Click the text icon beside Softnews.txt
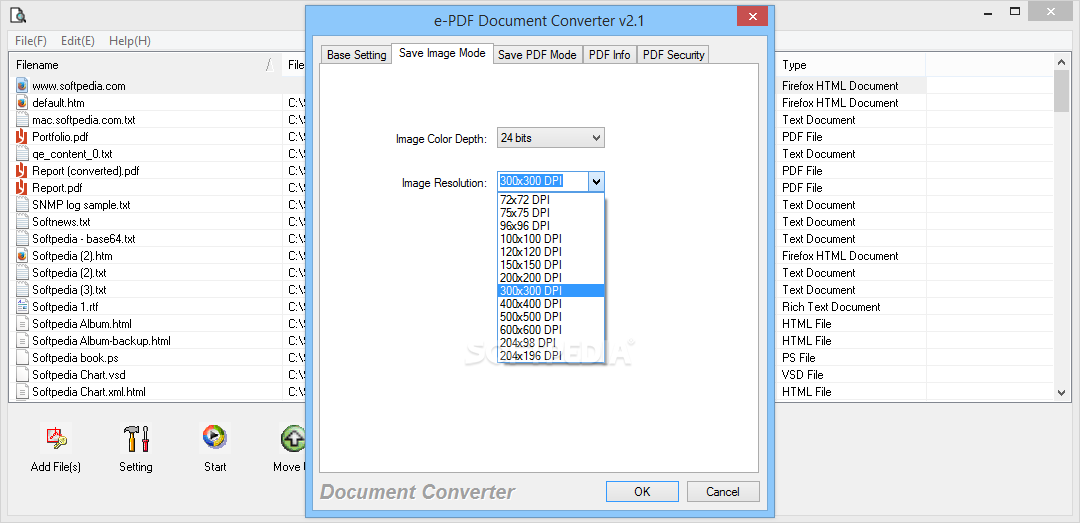This screenshot has width=1080, height=523. click(22, 222)
